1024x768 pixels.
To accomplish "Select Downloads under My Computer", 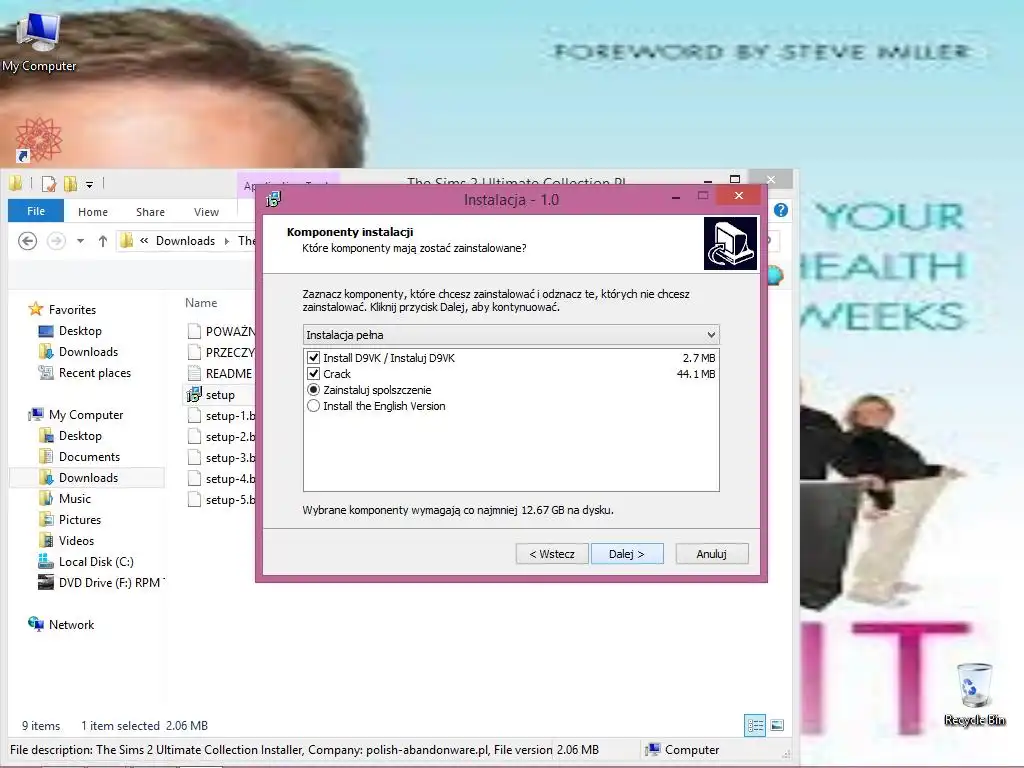I will pyautogui.click(x=88, y=477).
